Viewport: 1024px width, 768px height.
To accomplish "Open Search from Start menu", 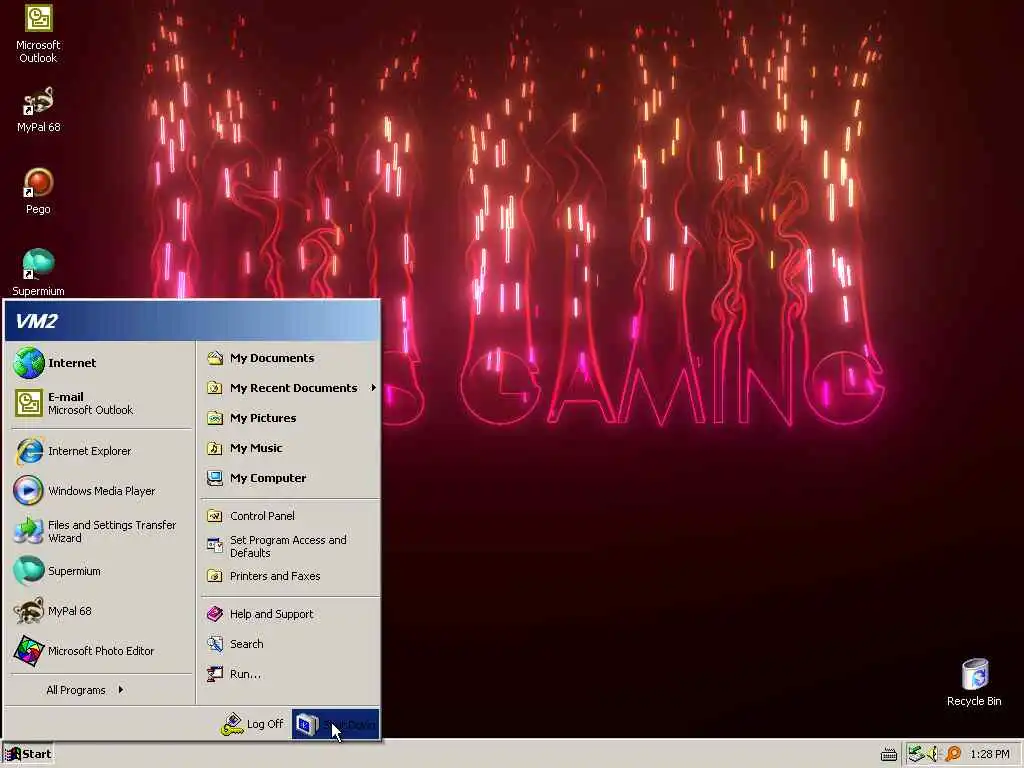I will pos(289,644).
